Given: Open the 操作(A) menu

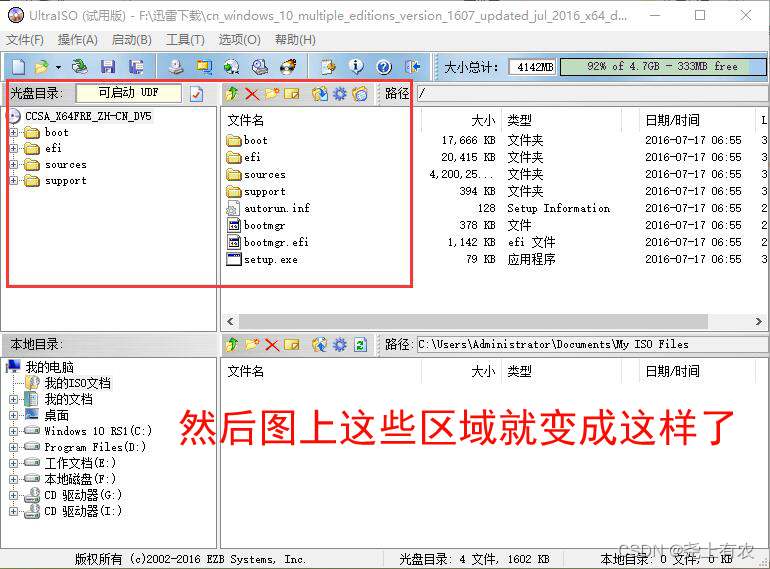Looking at the screenshot, I should [x=78, y=40].
